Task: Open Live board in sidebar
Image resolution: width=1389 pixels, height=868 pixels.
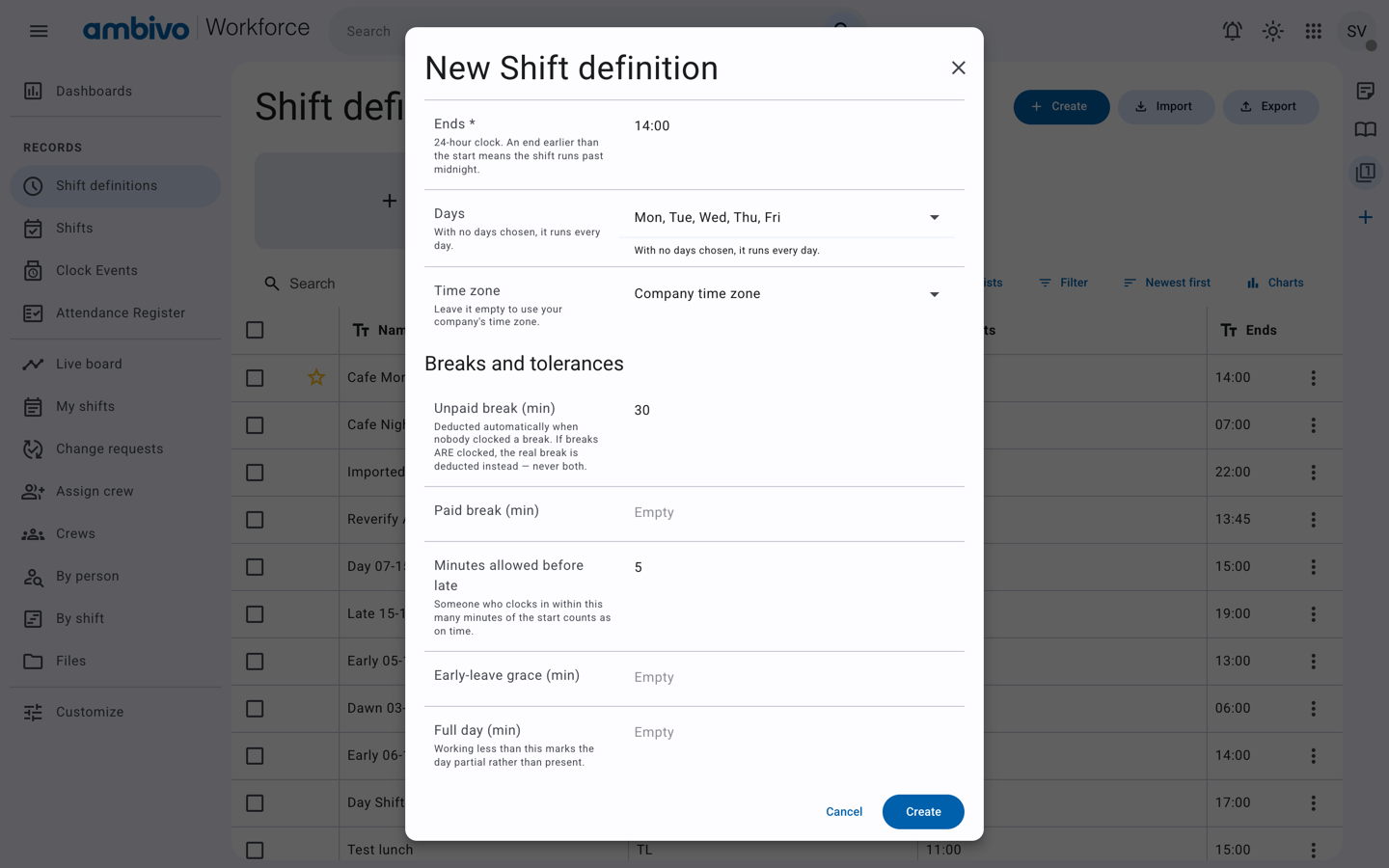Action: [x=116, y=364]
